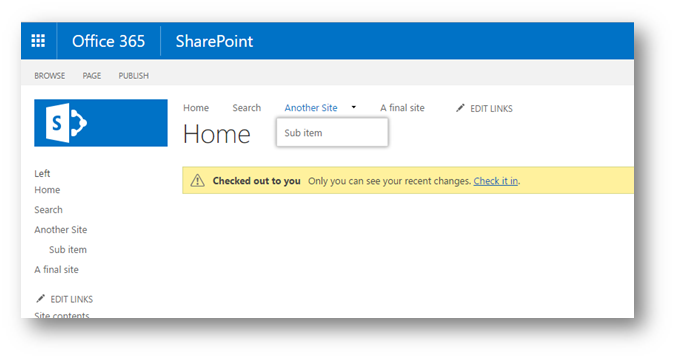676x360 pixels.
Task: Open the Office 365 app launcher waffle
Action: tap(38, 41)
